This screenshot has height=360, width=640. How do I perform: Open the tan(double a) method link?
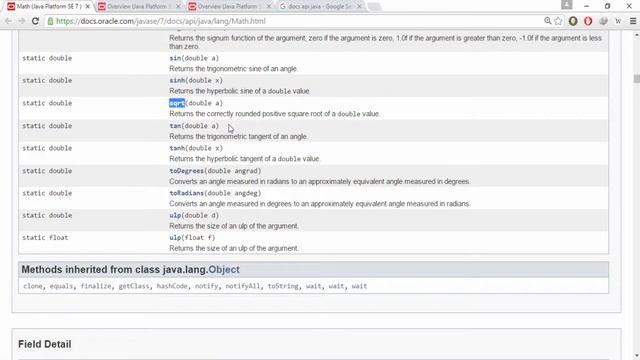coord(175,126)
